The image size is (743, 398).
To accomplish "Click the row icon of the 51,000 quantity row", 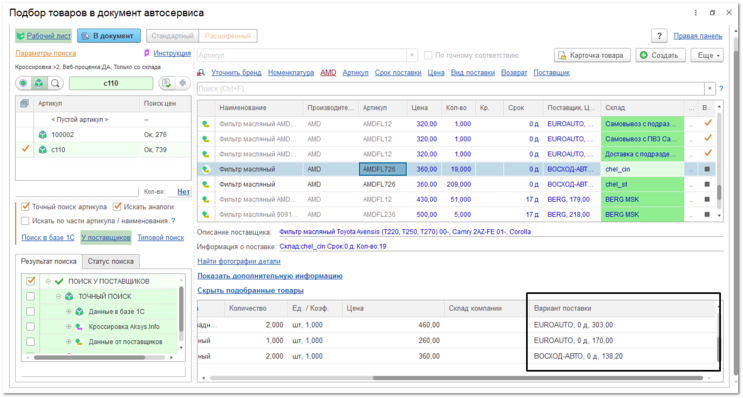I will (206, 199).
